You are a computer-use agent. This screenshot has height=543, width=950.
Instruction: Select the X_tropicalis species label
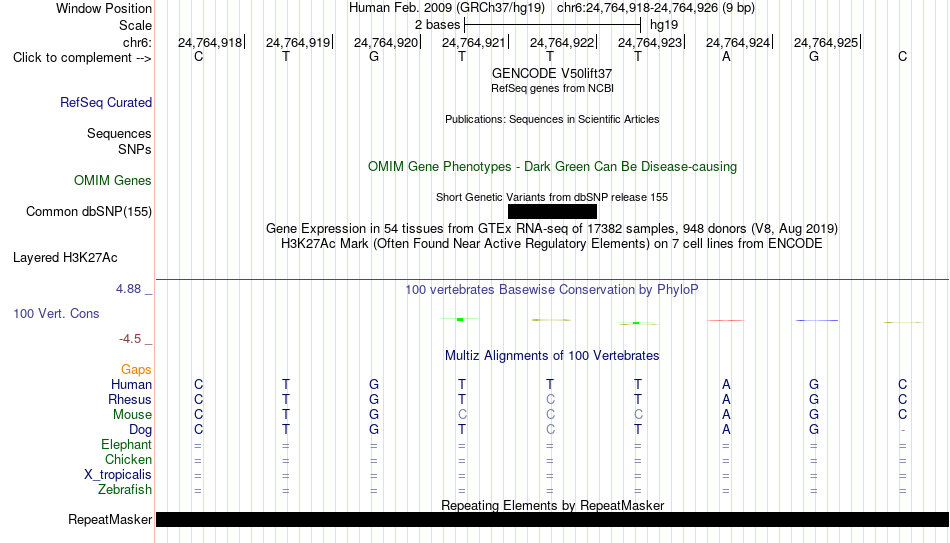pos(118,475)
